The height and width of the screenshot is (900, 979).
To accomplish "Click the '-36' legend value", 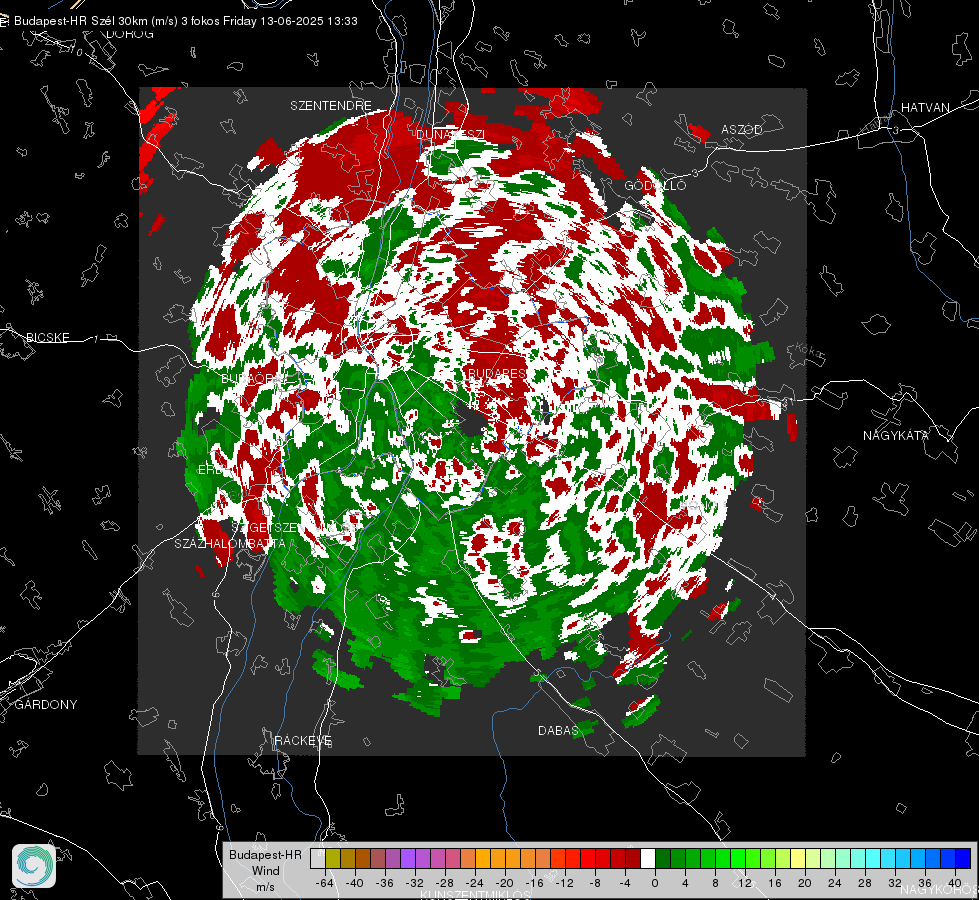I will point(385,883).
